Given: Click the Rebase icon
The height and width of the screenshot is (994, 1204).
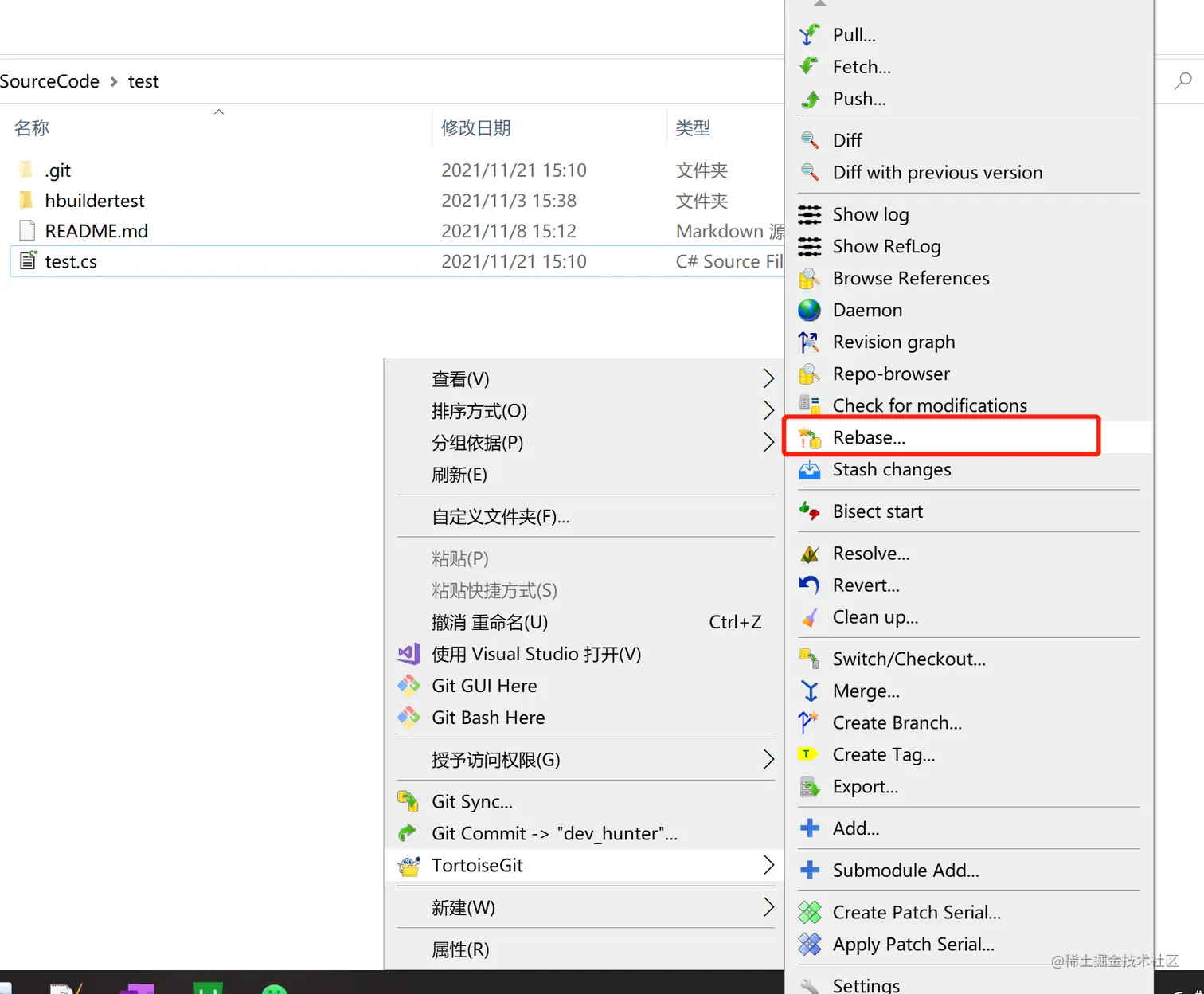Looking at the screenshot, I should pos(810,437).
